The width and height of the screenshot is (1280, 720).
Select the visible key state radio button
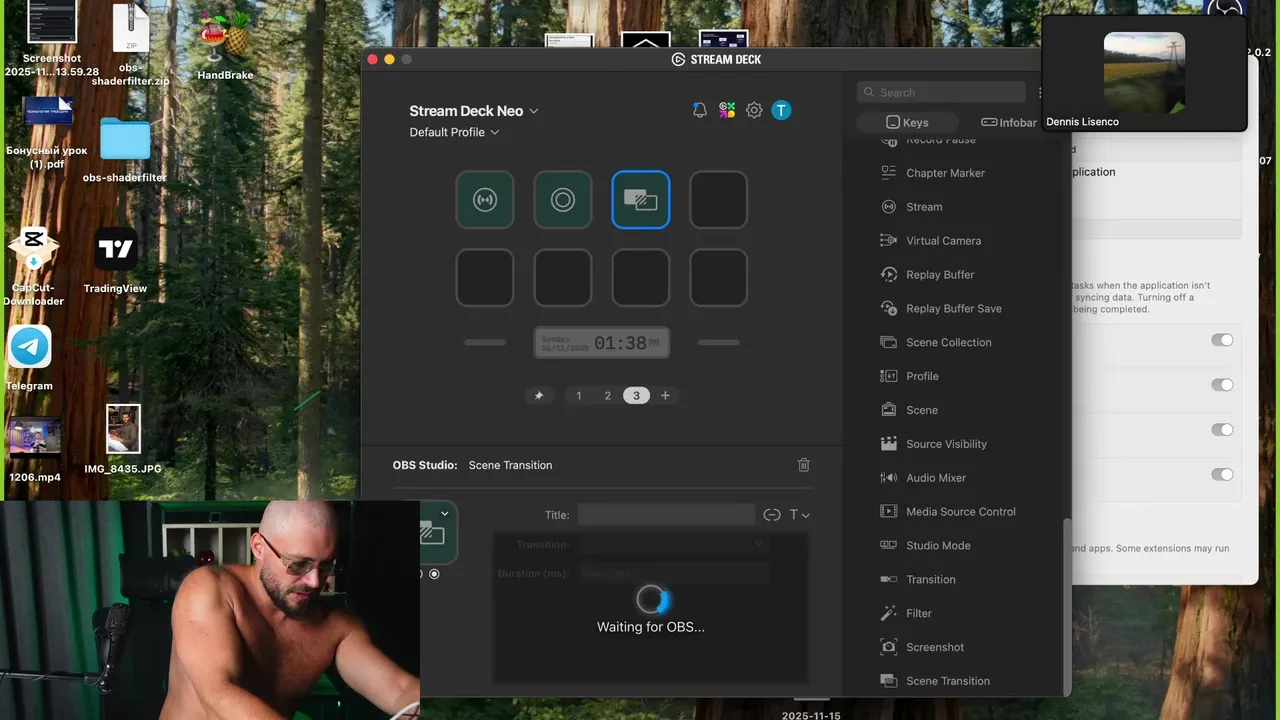[x=434, y=574]
